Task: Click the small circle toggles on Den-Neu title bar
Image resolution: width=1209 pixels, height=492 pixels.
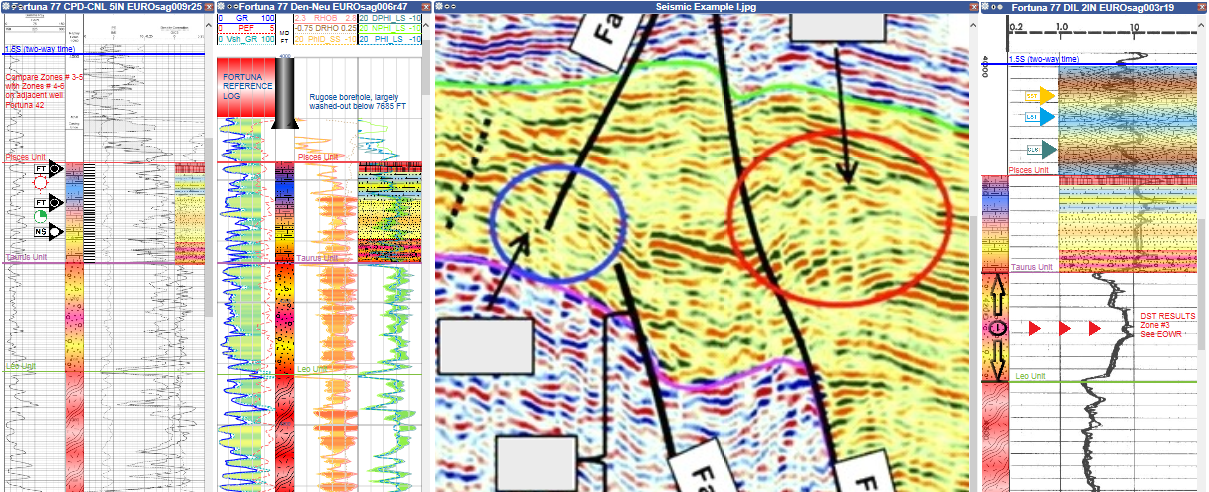Action: (231, 7)
